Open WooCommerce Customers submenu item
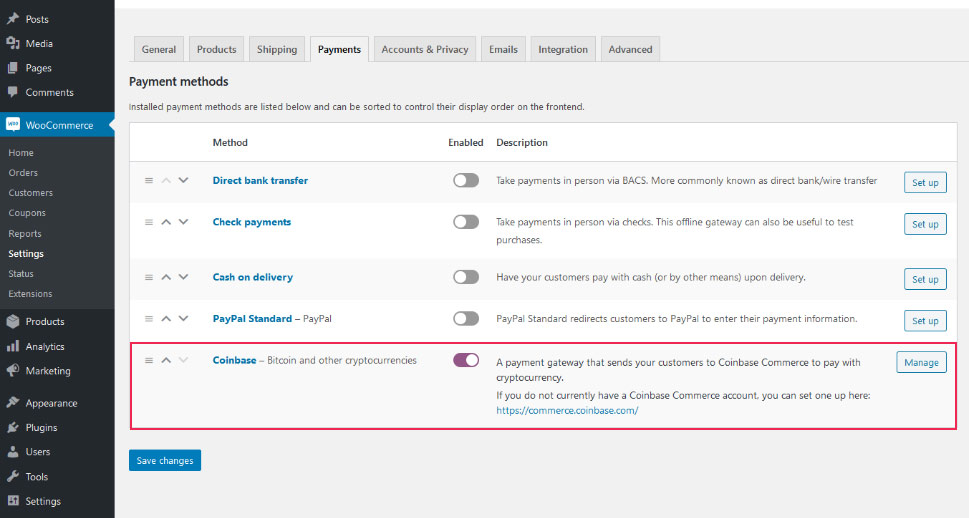Screen dimensions: 969x518 tap(30, 192)
